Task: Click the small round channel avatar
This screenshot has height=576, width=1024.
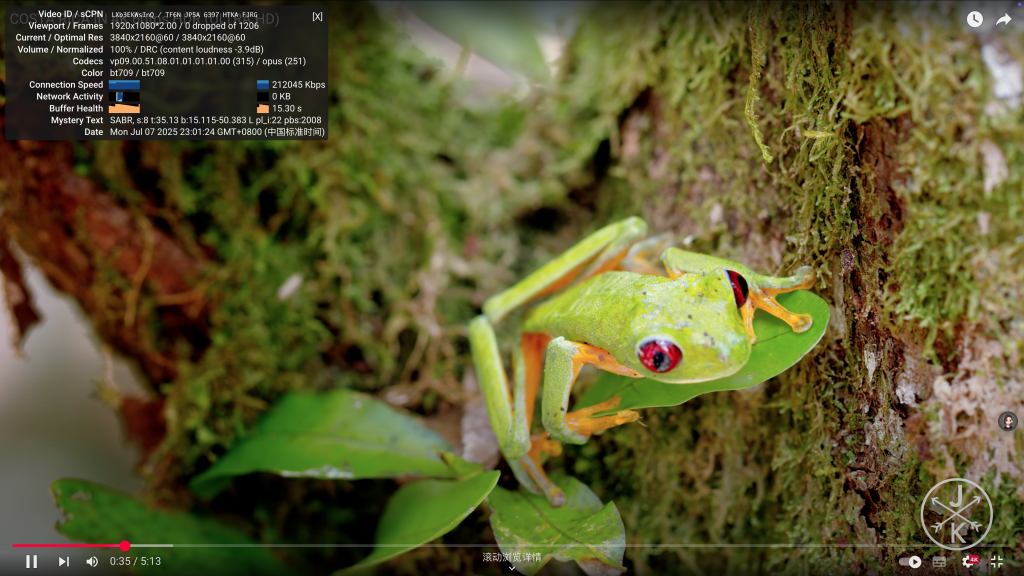Action: pos(1007,421)
